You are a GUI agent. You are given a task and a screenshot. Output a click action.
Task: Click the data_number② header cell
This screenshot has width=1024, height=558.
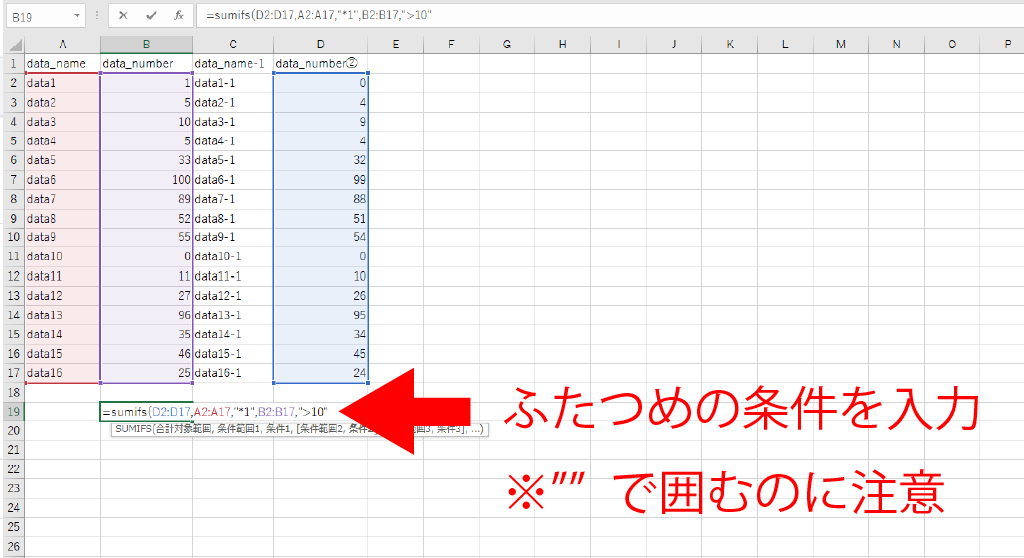tap(320, 64)
